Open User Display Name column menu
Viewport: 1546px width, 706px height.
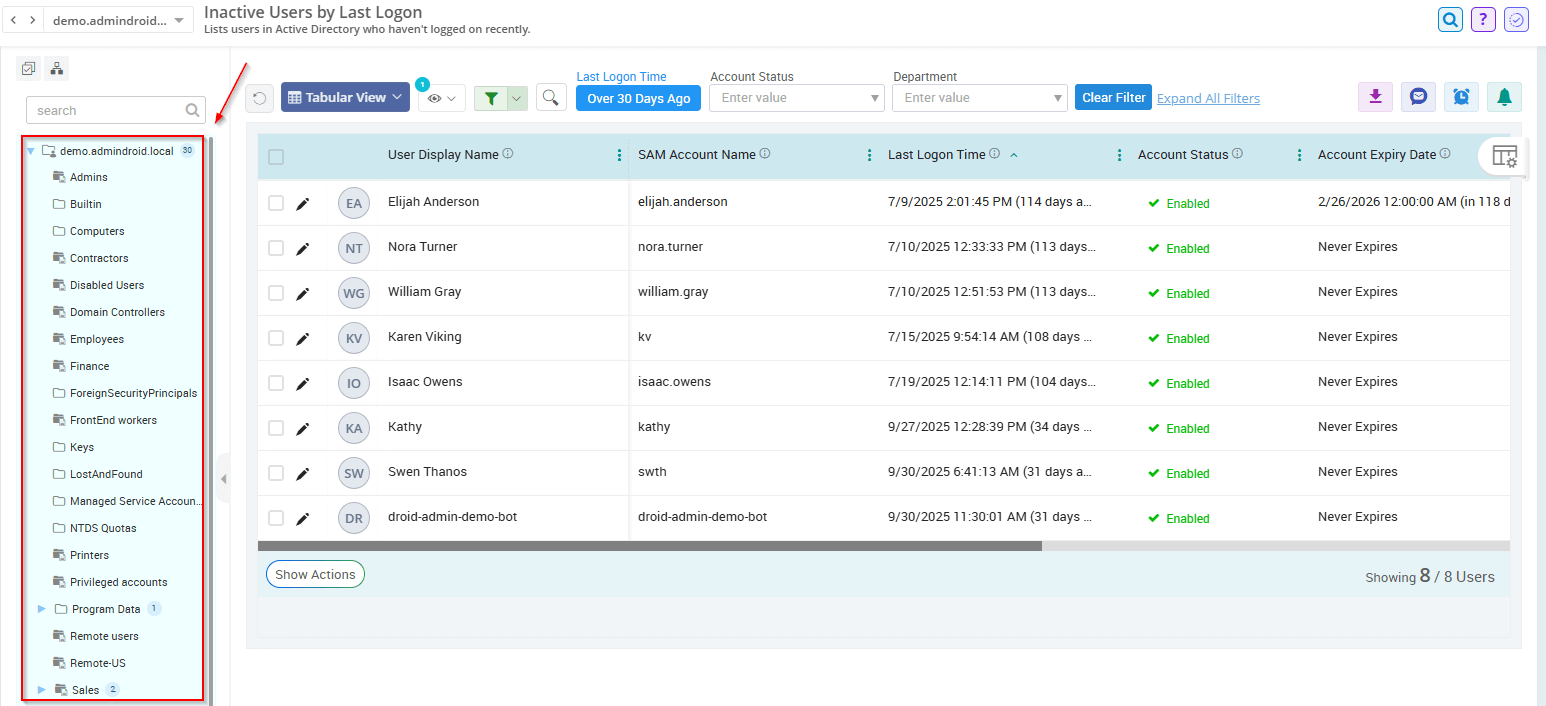619,155
